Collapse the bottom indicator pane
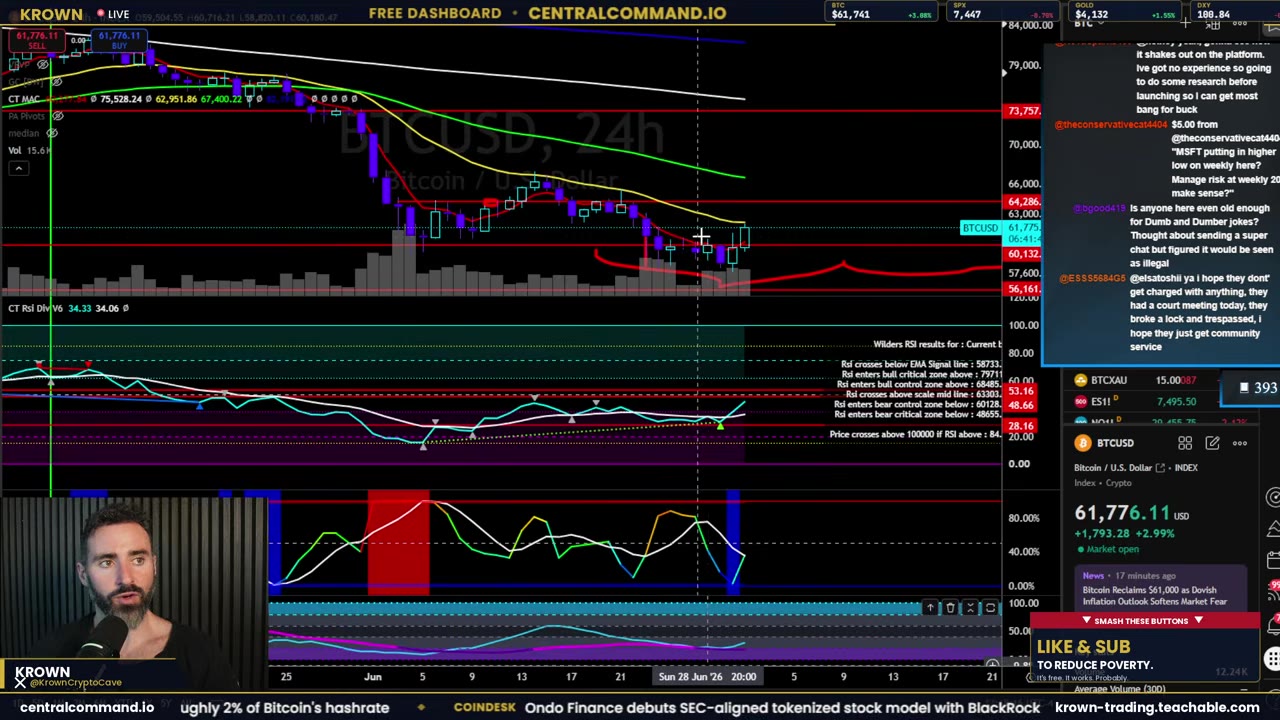Screen dimensions: 1280x720 [970, 608]
